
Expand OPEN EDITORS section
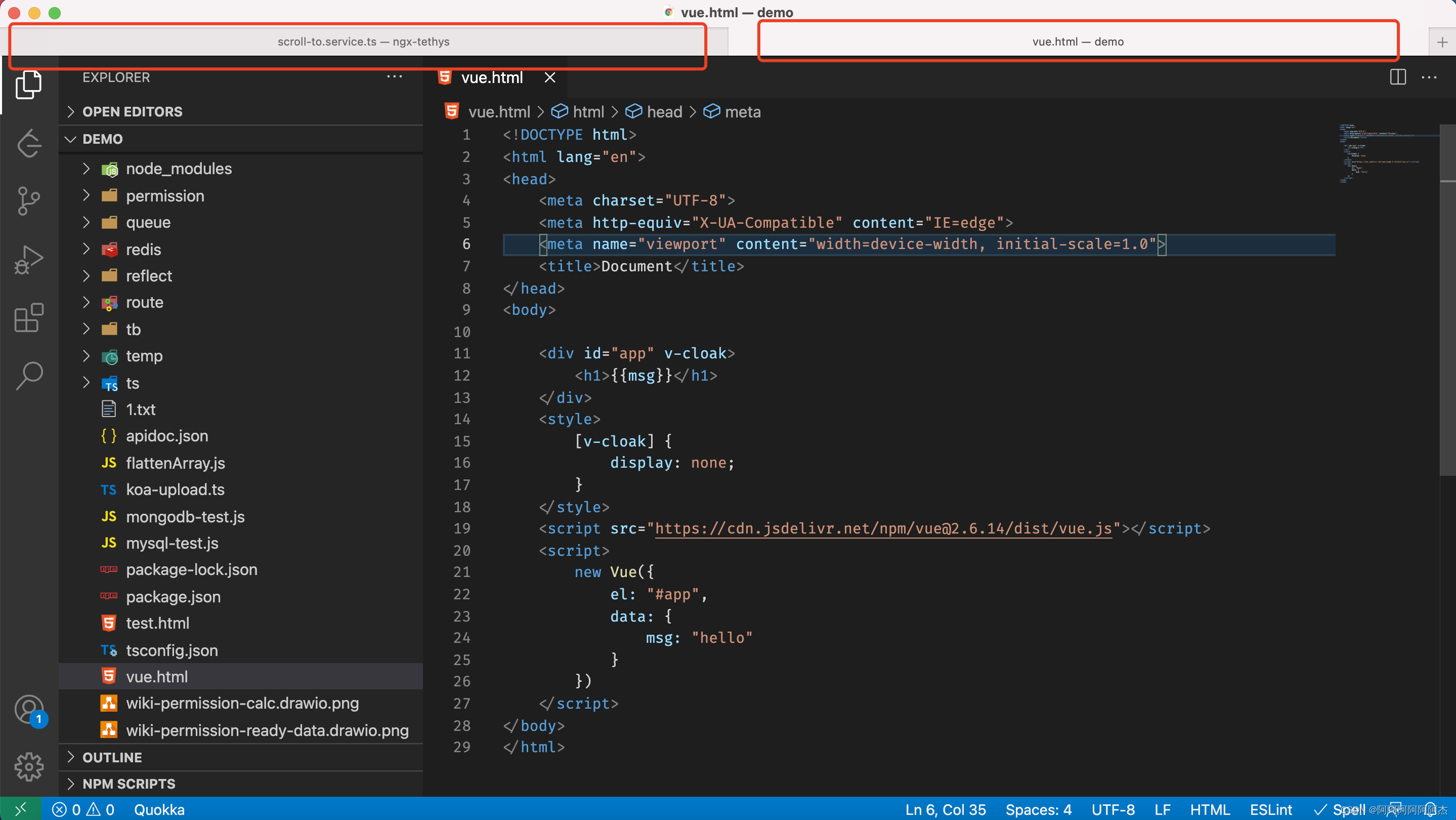point(241,111)
